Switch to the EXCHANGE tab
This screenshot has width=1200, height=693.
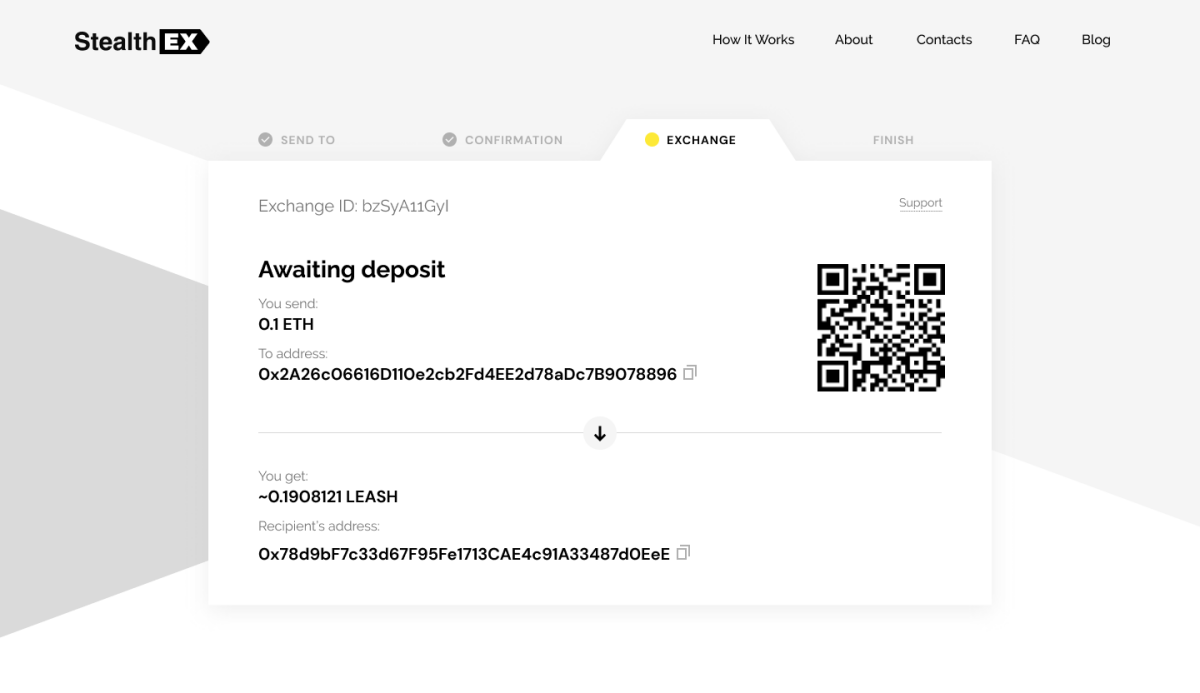pos(700,140)
